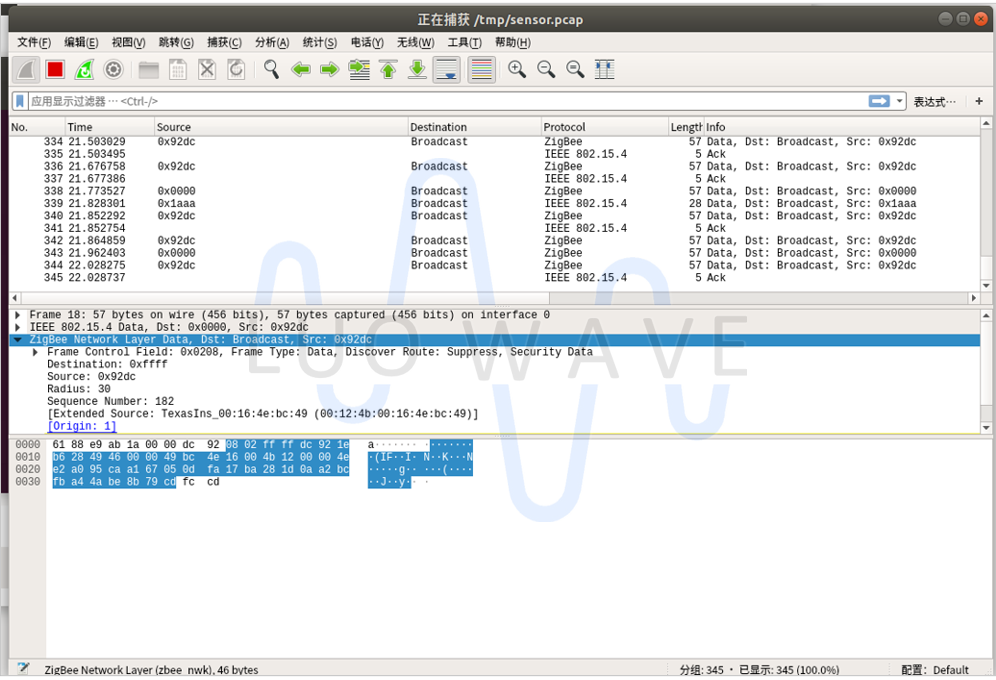The height and width of the screenshot is (680, 996).
Task: Click the filter bookmark icon
Action: pos(20,101)
